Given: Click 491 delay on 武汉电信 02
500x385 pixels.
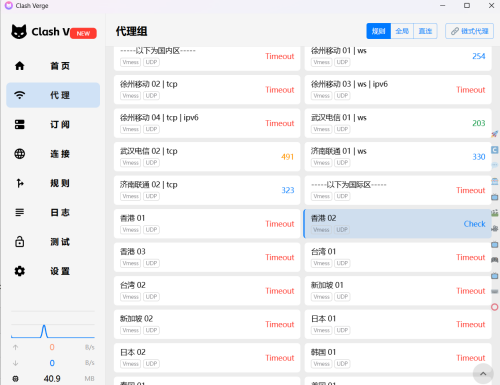Looking at the screenshot, I should click(287, 157).
